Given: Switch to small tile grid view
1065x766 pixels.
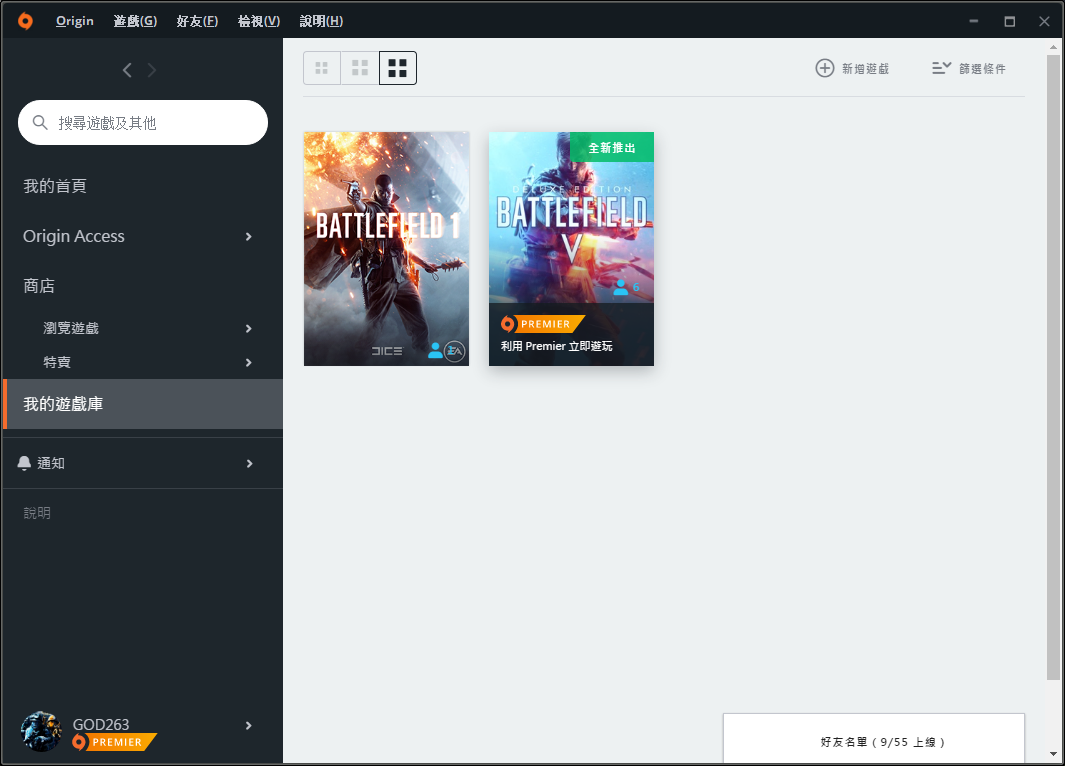Looking at the screenshot, I should (322, 68).
